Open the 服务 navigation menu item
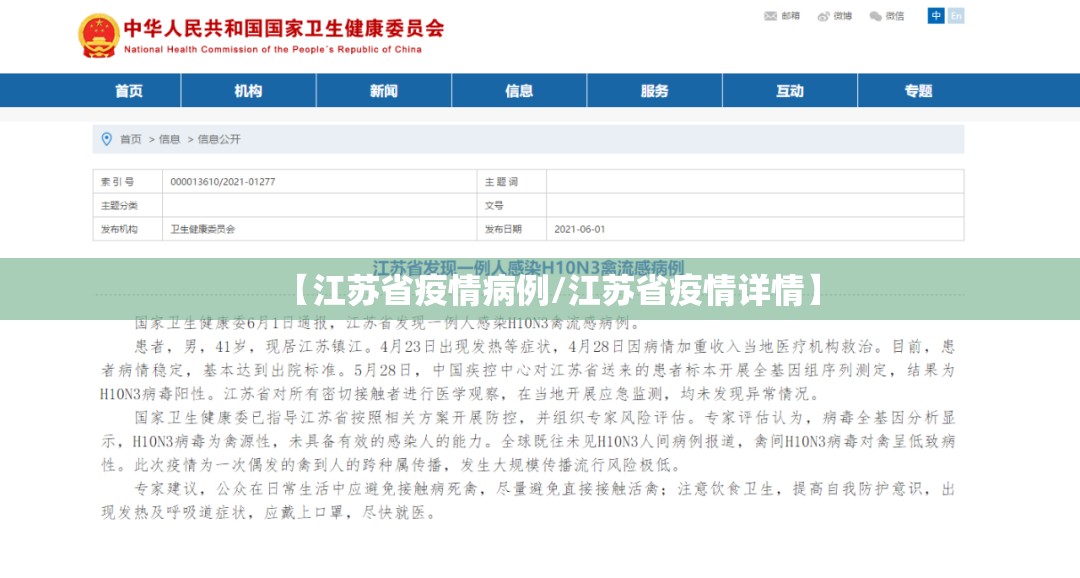The width and height of the screenshot is (1080, 578). point(654,91)
